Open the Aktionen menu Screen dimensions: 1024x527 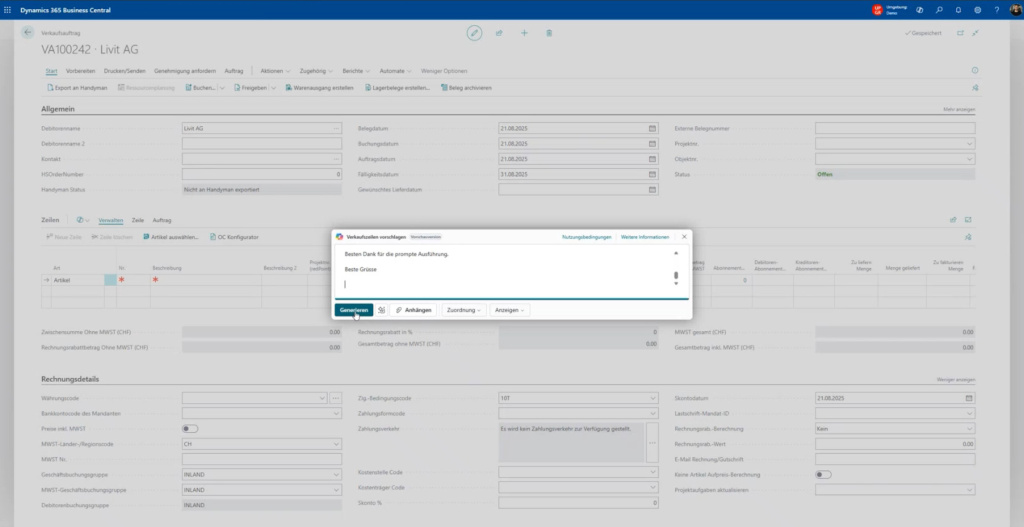(x=275, y=71)
